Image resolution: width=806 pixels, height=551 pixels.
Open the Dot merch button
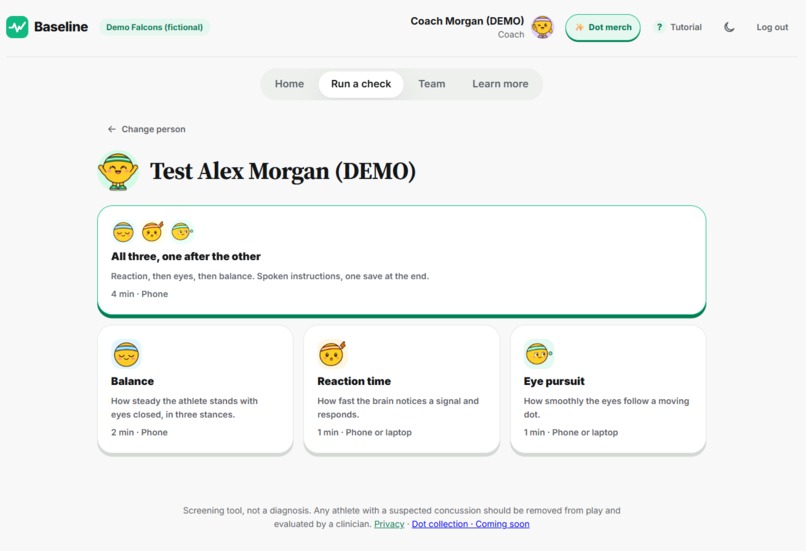pos(603,27)
